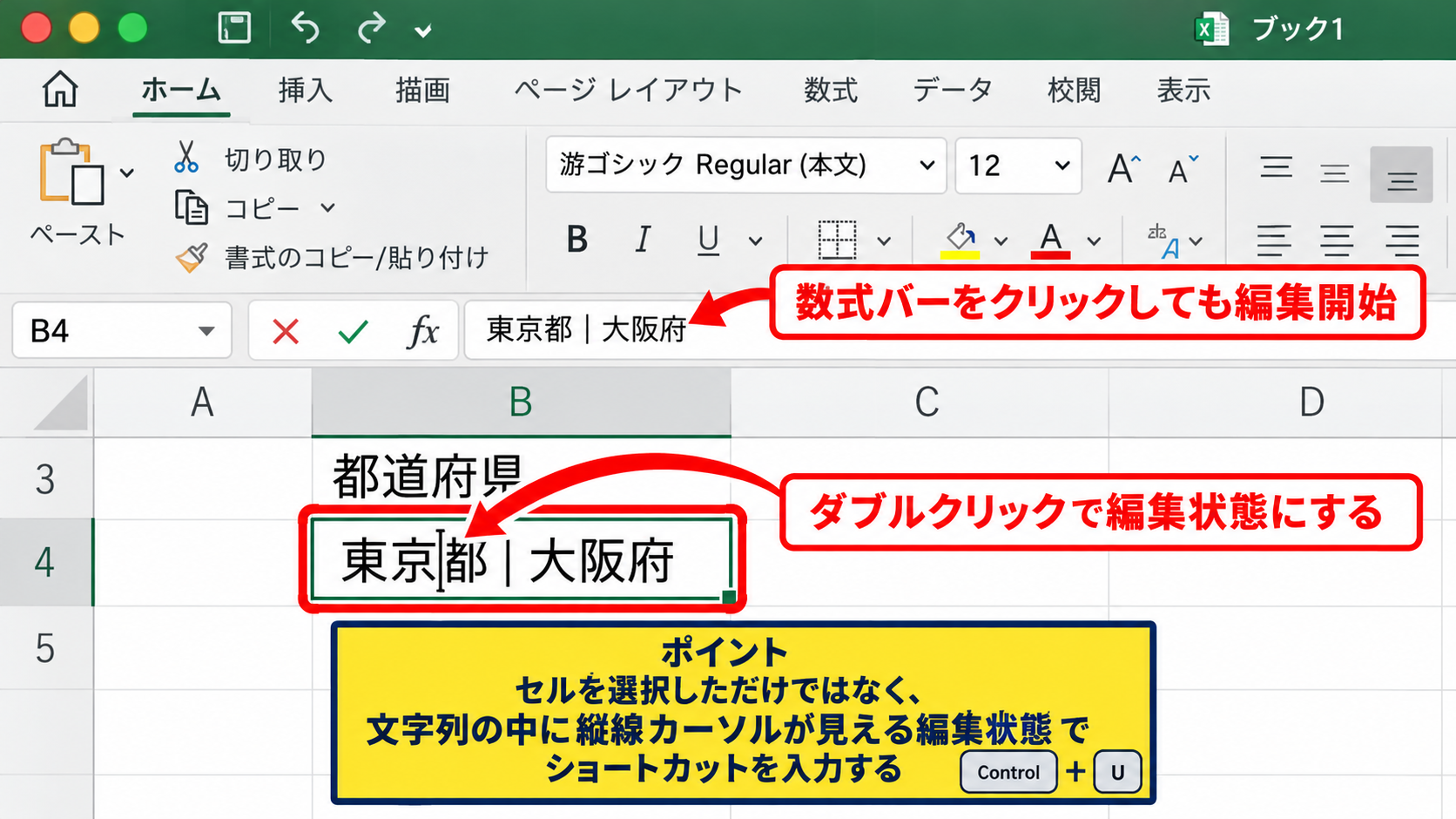Screen dimensions: 1456x819
Task: Click the B4 name box
Action: coord(122,331)
